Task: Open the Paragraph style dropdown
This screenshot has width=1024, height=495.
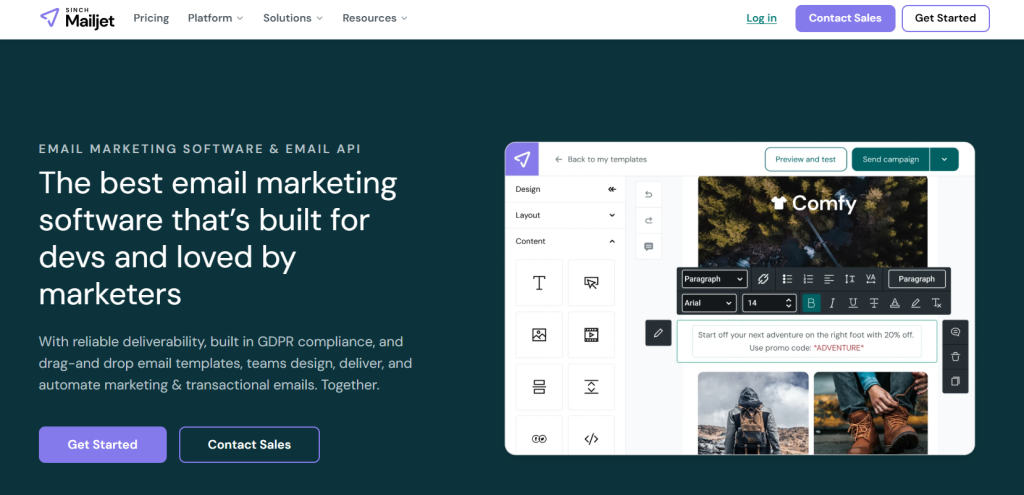Action: (714, 279)
